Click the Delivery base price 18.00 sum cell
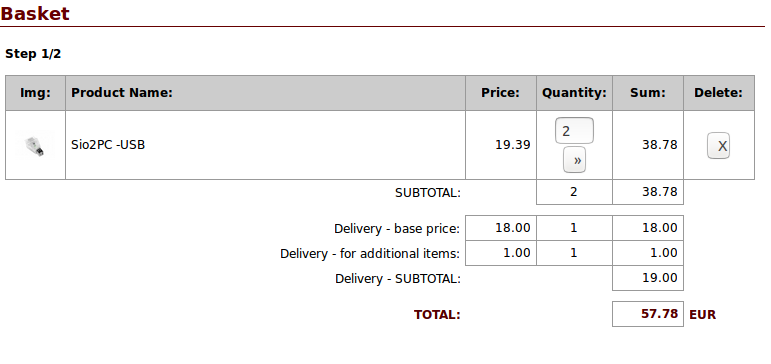Screen dimensions: 771x364 pos(648,228)
